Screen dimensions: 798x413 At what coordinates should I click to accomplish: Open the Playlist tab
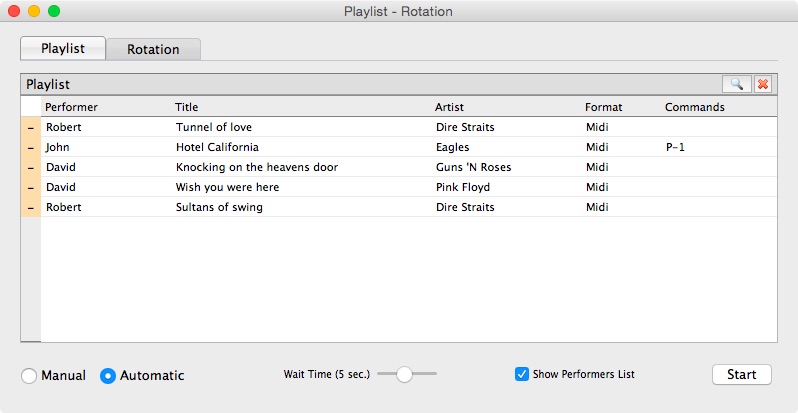point(63,48)
